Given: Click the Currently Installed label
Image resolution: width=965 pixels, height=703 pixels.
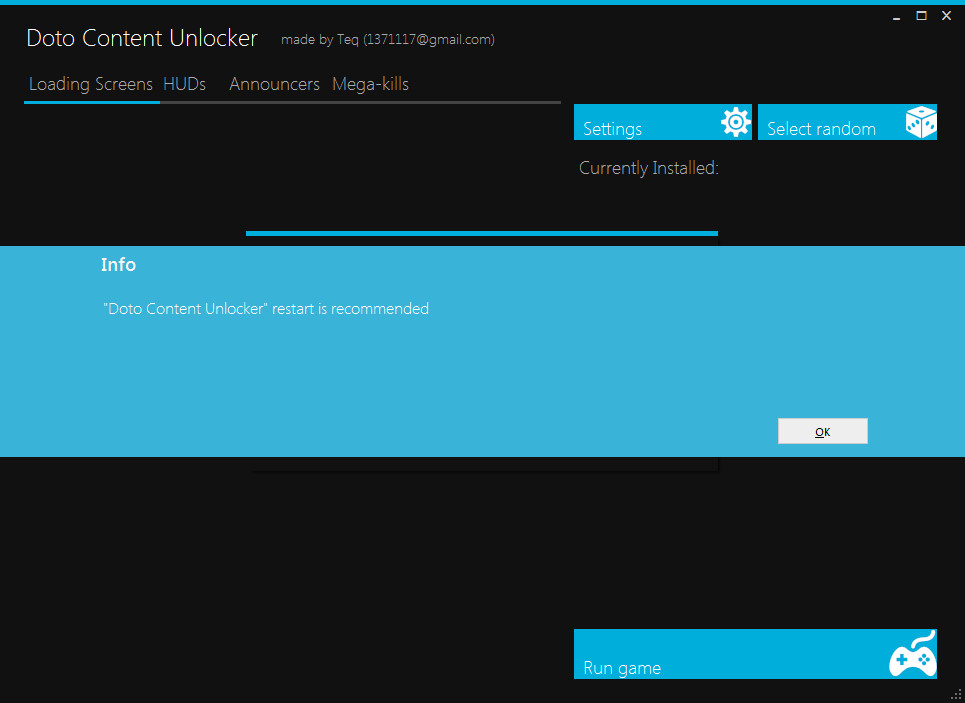Looking at the screenshot, I should tap(648, 168).
